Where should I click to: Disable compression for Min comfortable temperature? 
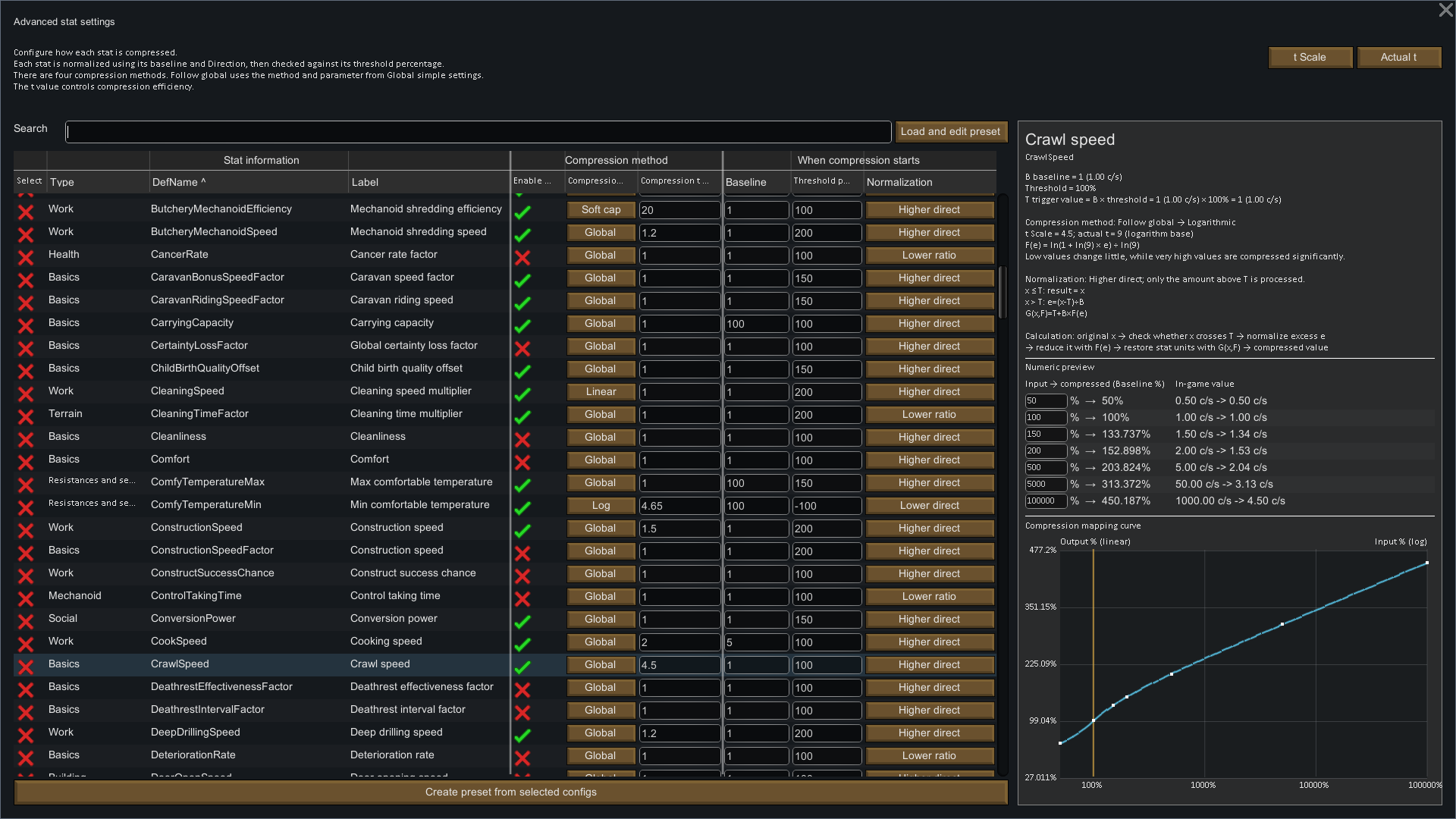pos(522,508)
